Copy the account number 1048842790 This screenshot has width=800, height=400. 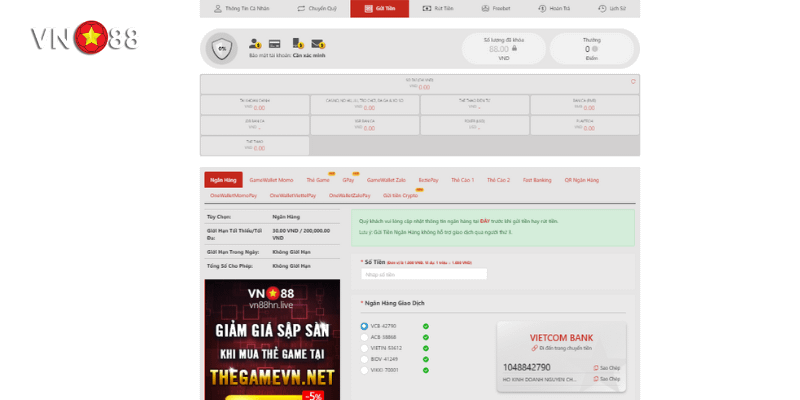pyautogui.click(x=608, y=368)
